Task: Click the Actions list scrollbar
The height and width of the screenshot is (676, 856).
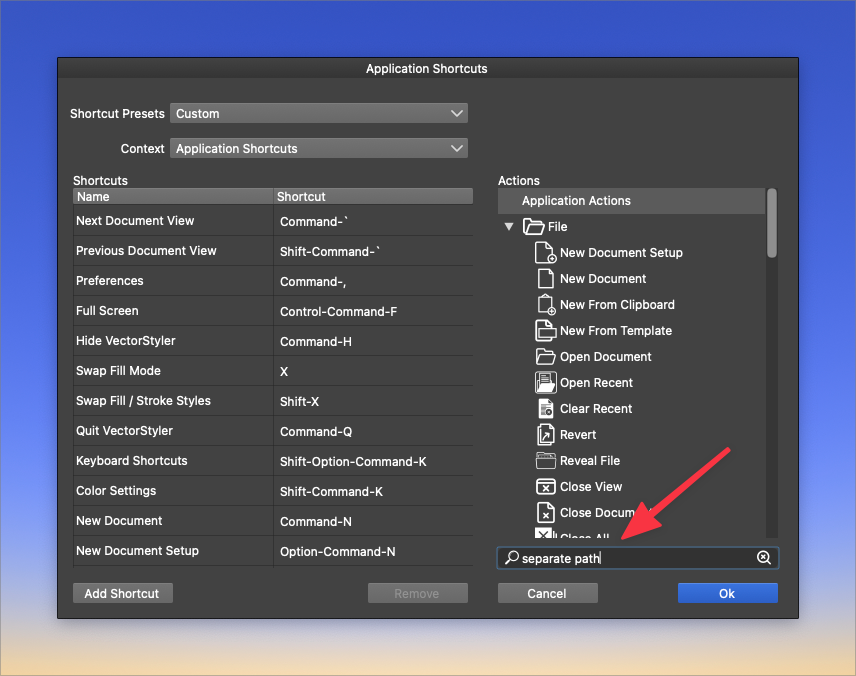Action: click(772, 224)
